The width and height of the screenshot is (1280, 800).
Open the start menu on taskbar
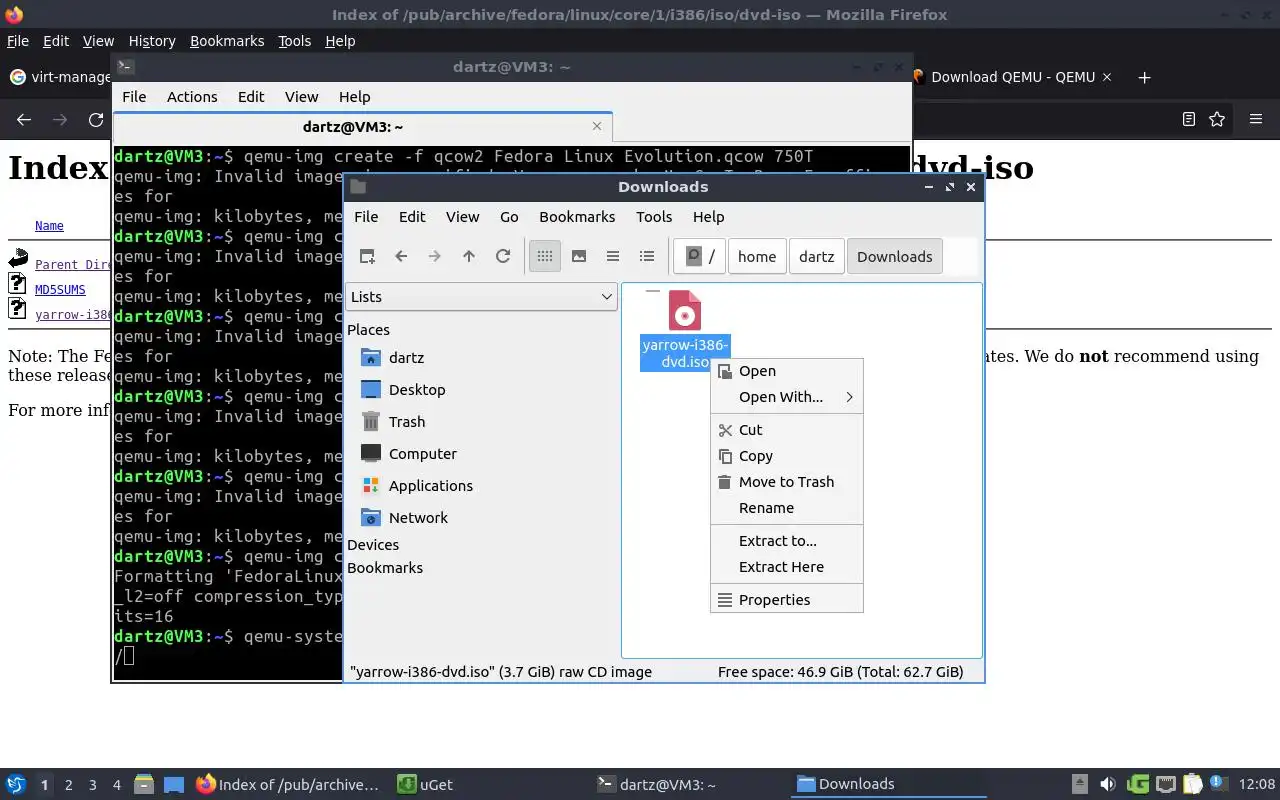(x=15, y=784)
